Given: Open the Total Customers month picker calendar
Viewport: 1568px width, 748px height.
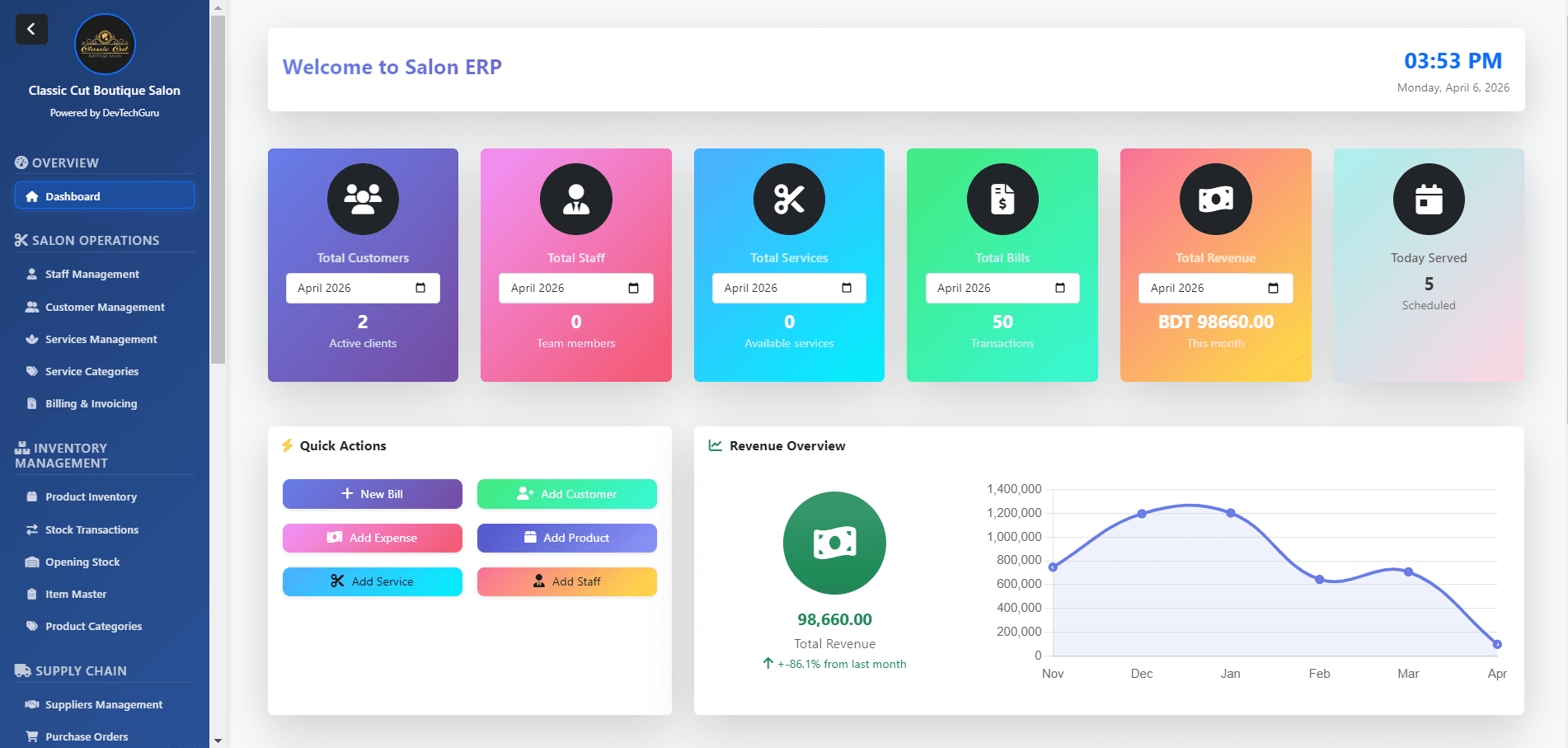Looking at the screenshot, I should [x=422, y=288].
